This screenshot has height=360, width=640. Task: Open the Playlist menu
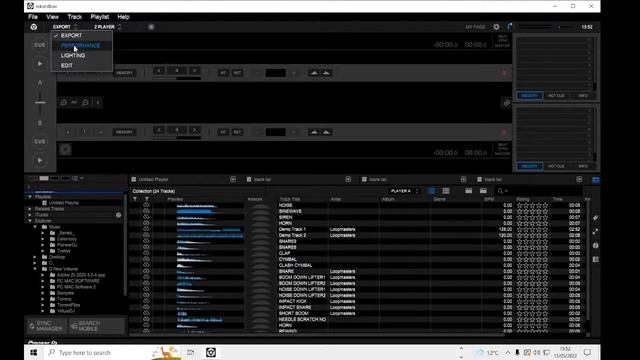coord(100,17)
